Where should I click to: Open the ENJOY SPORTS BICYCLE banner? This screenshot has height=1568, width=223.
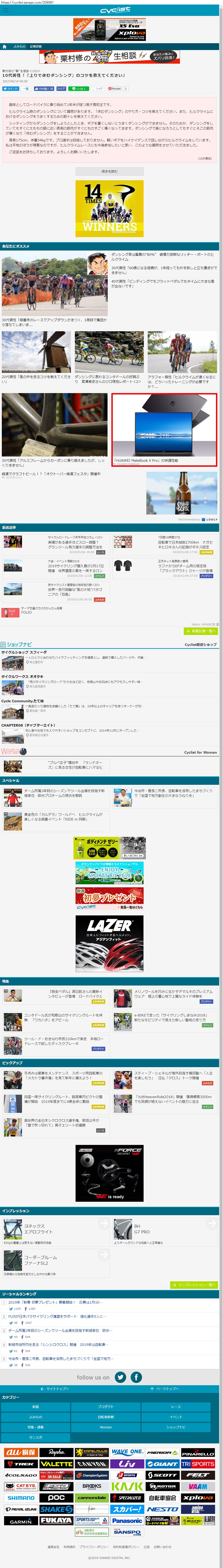[109, 873]
